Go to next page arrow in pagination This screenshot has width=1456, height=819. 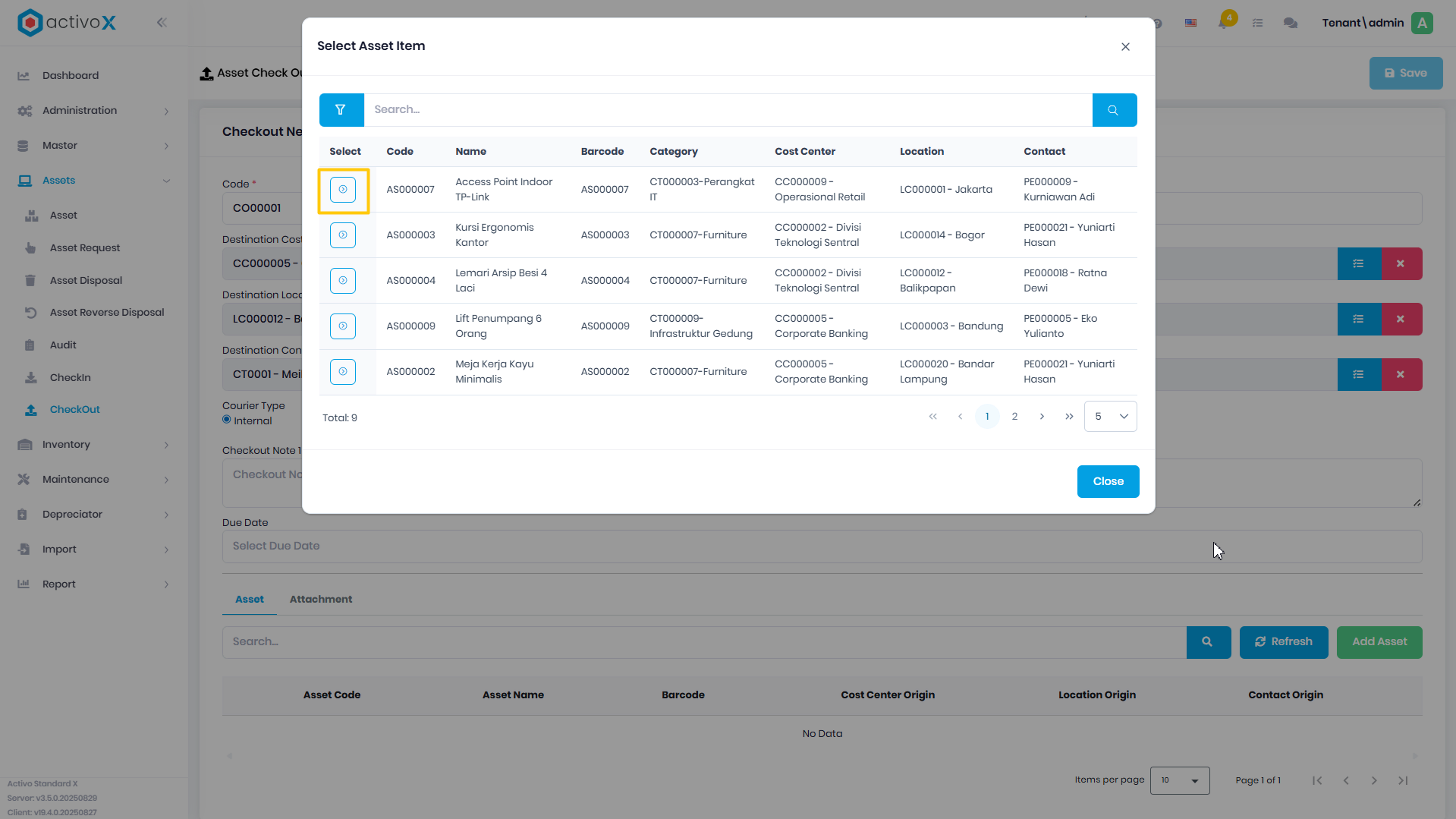pyautogui.click(x=1042, y=417)
